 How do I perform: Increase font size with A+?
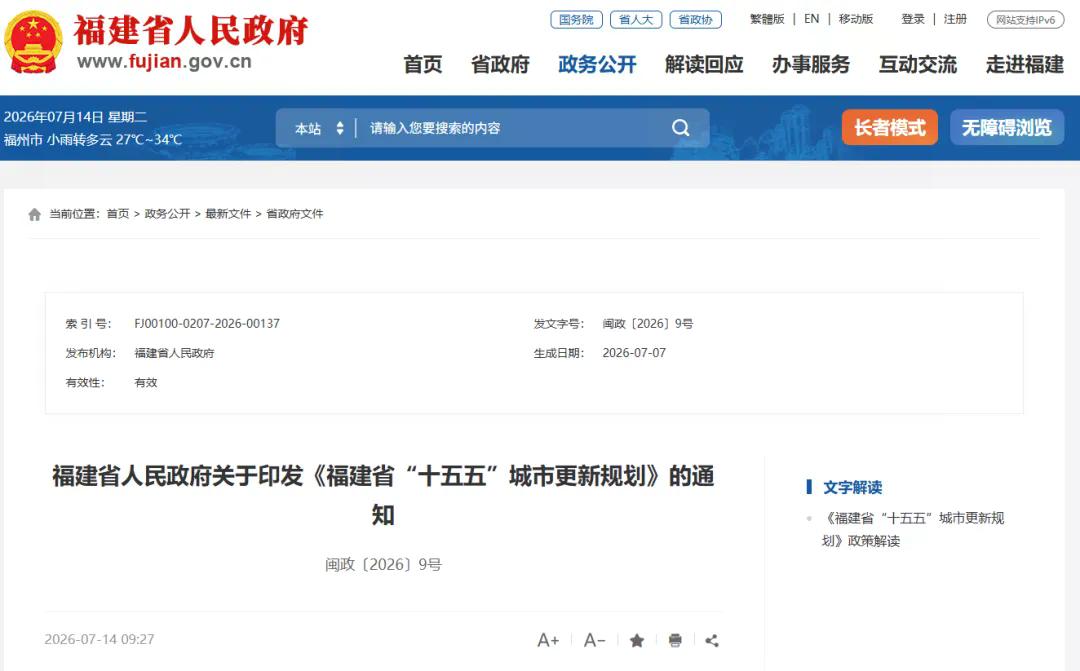click(548, 640)
